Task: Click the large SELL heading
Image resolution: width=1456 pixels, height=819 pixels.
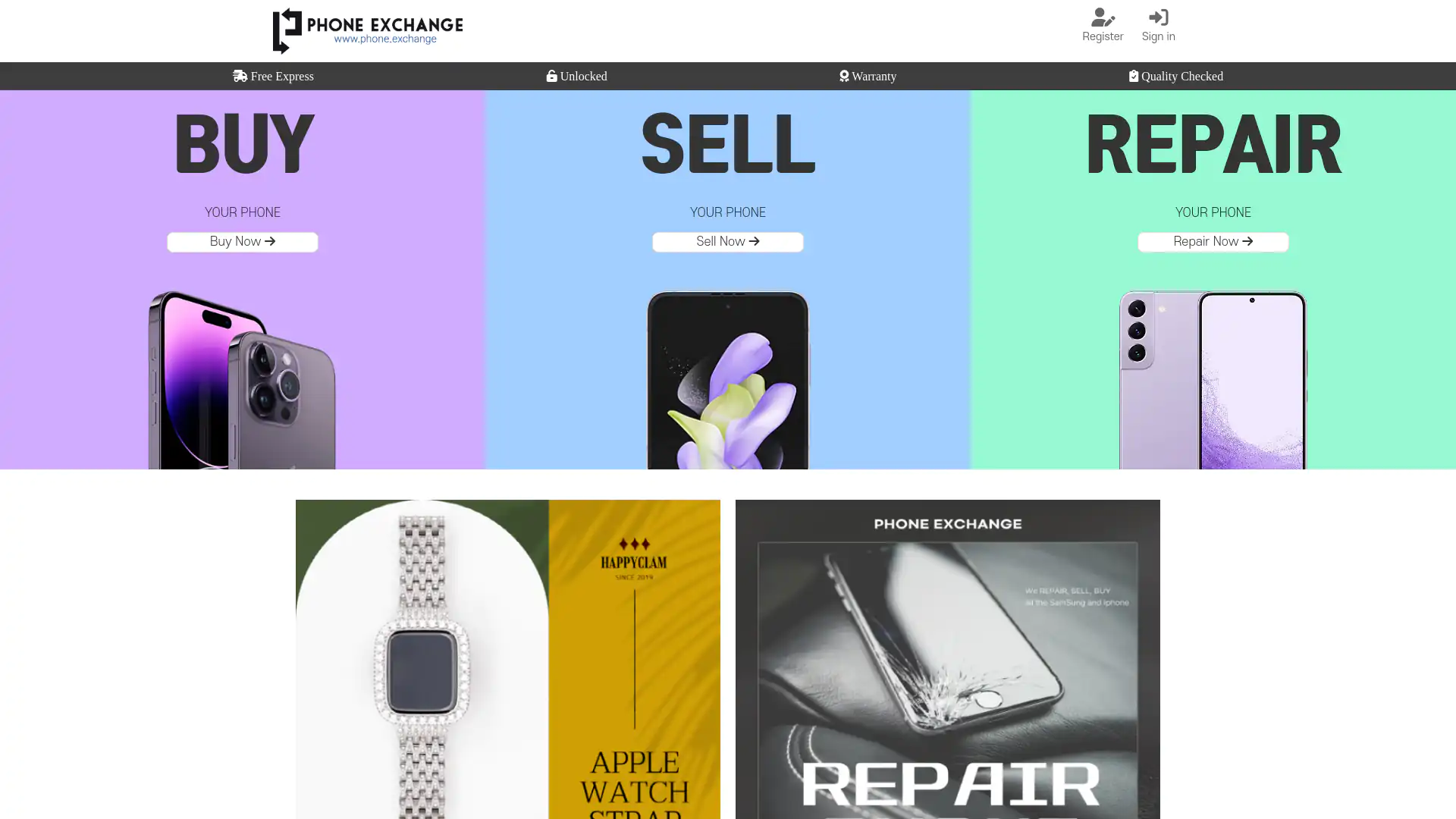Action: pos(728,144)
